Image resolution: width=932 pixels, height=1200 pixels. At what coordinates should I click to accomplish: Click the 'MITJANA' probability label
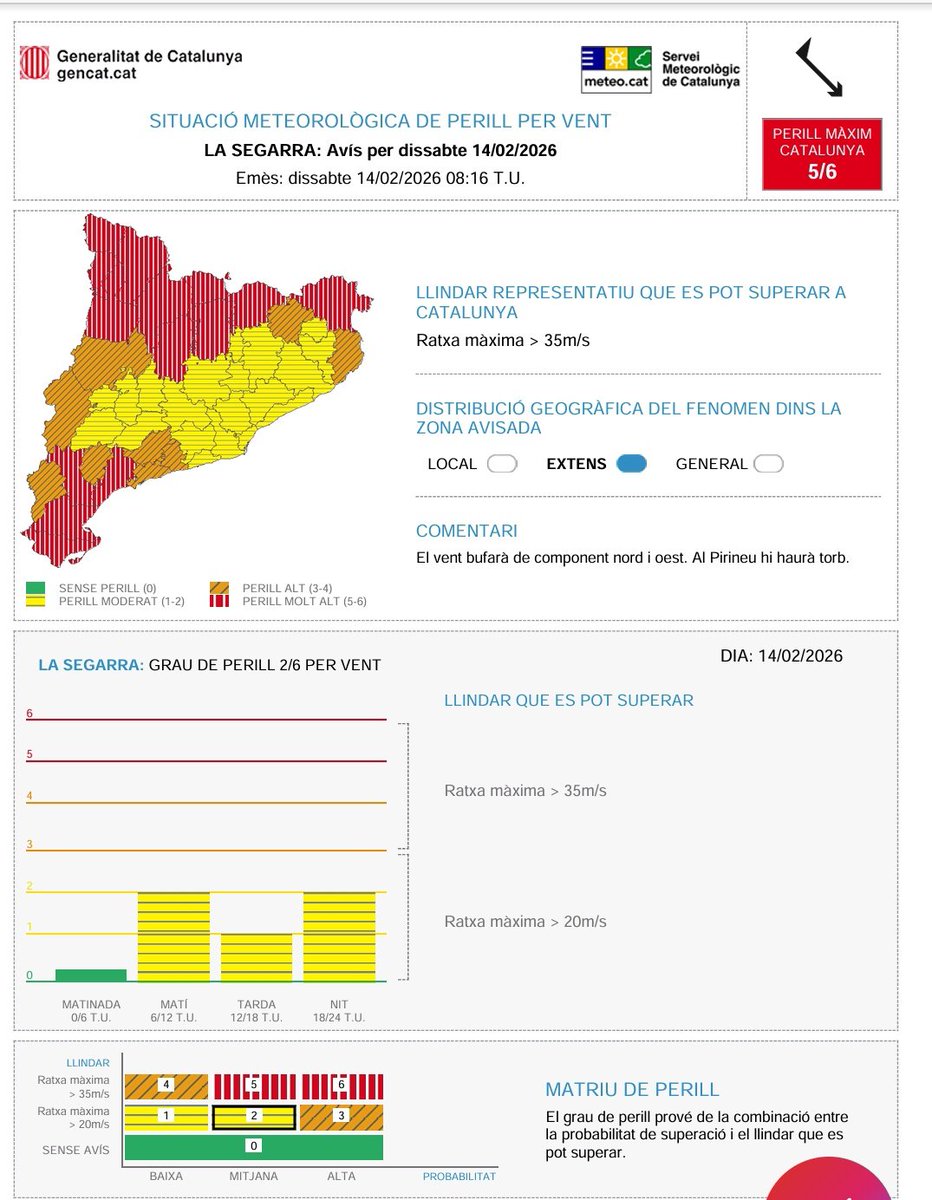point(253,1177)
